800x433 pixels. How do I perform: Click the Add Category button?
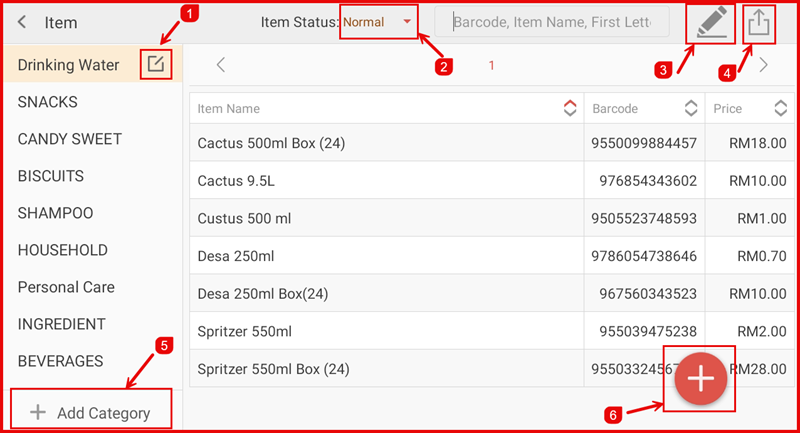tap(91, 412)
